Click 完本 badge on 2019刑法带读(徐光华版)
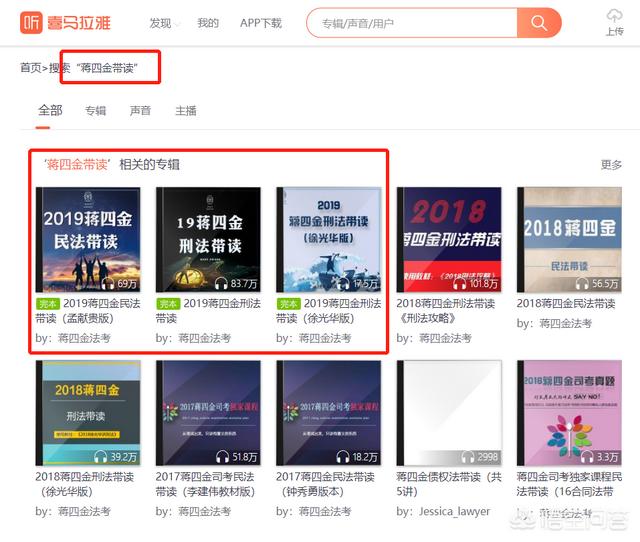The height and width of the screenshot is (542, 640). 289,304
